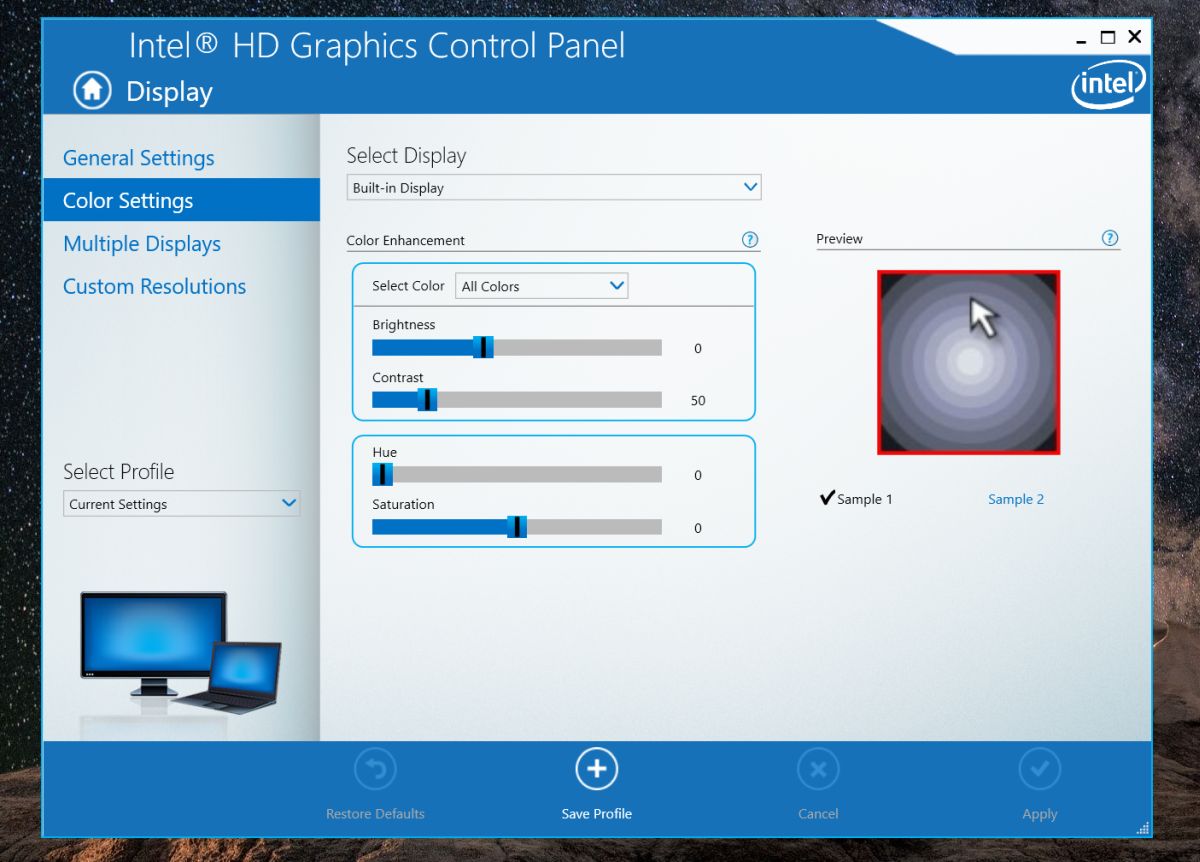1200x862 pixels.
Task: Open the Multiple Displays section
Action: 141,243
